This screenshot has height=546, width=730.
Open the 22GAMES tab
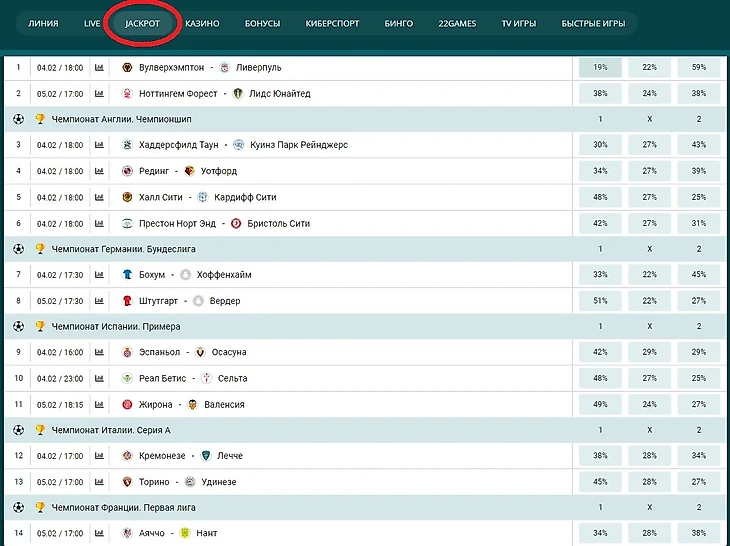point(457,23)
